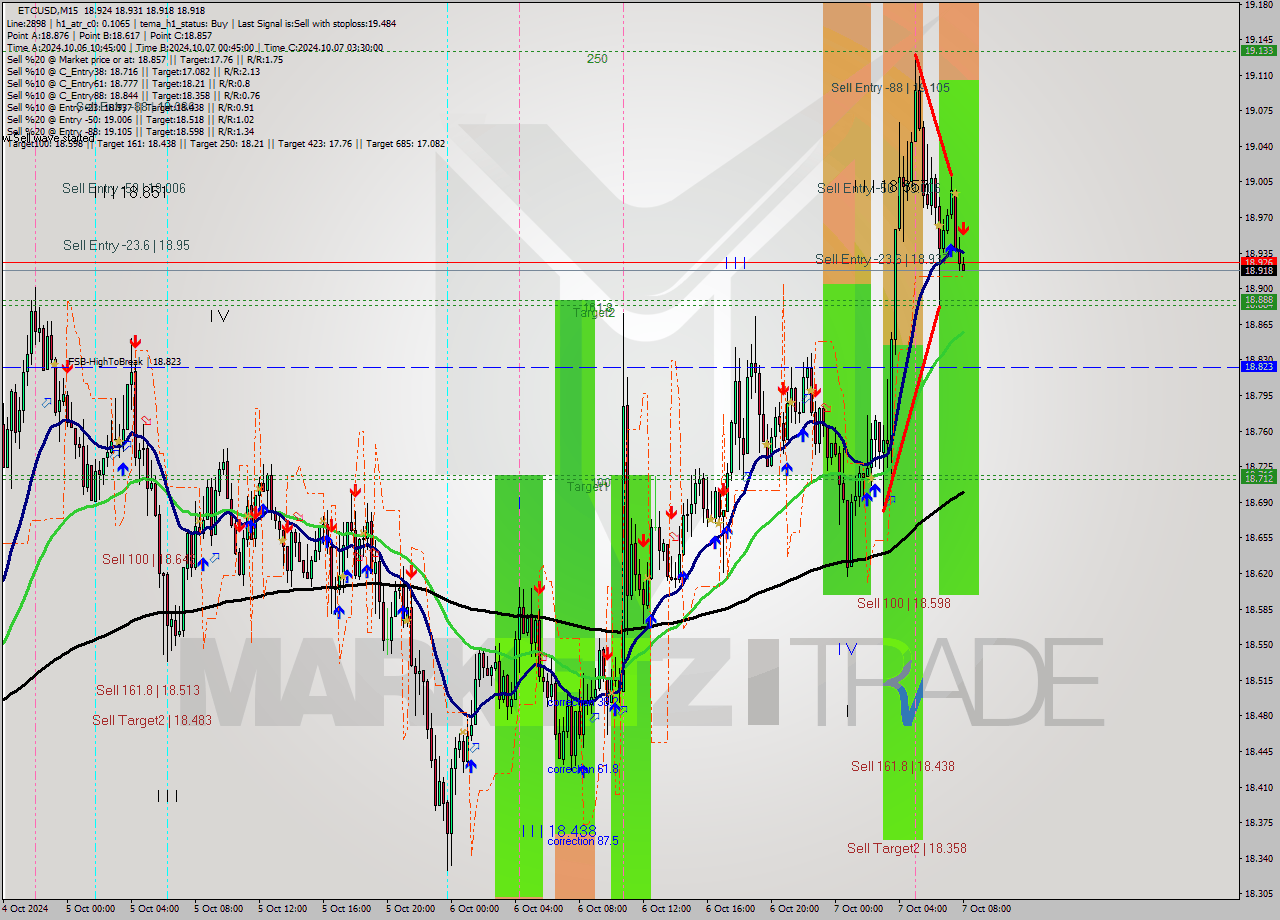Select the 'Sell 161.8 | 18.438' label

point(903,766)
